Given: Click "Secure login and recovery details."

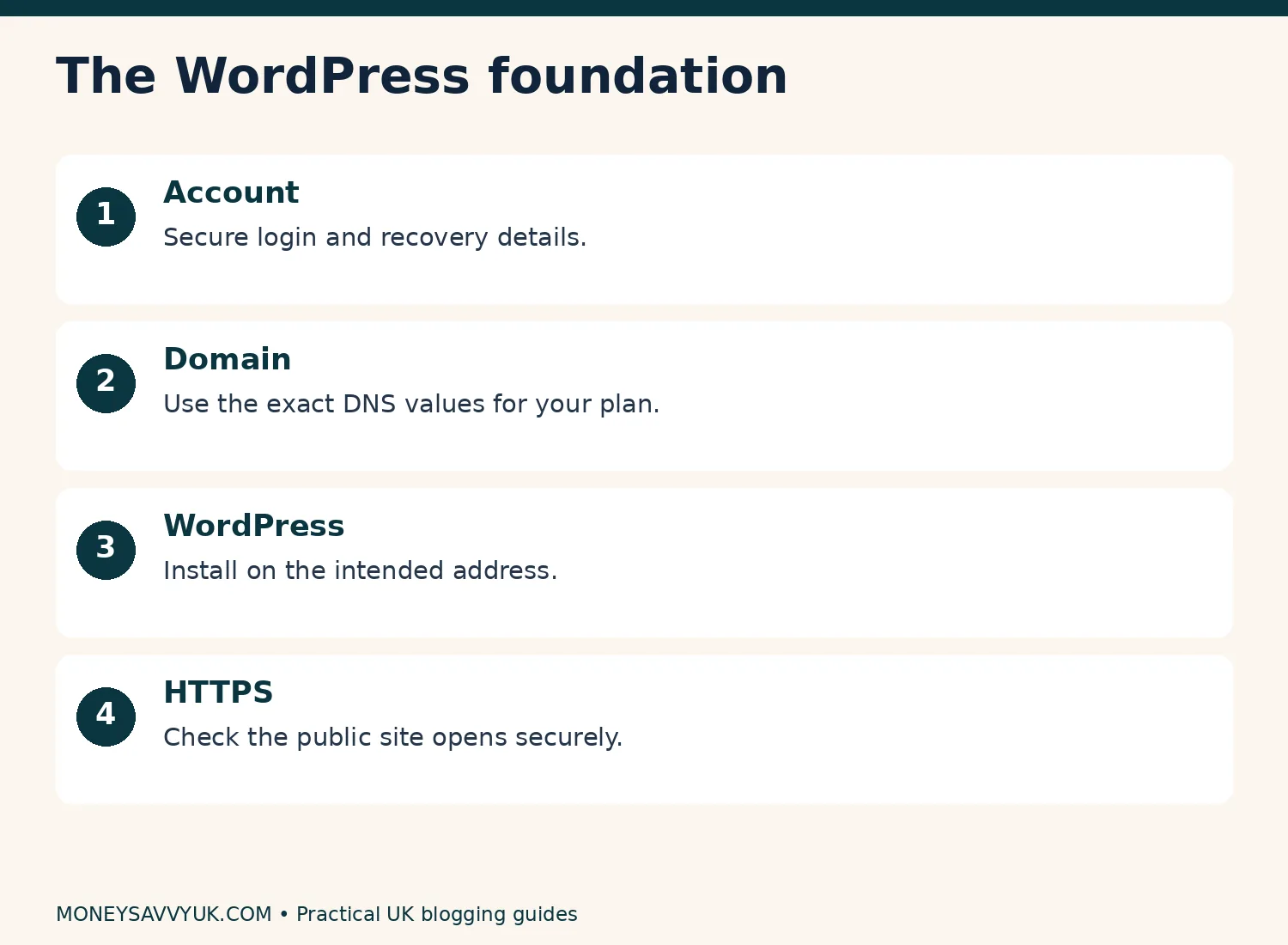Looking at the screenshot, I should click(x=375, y=237).
